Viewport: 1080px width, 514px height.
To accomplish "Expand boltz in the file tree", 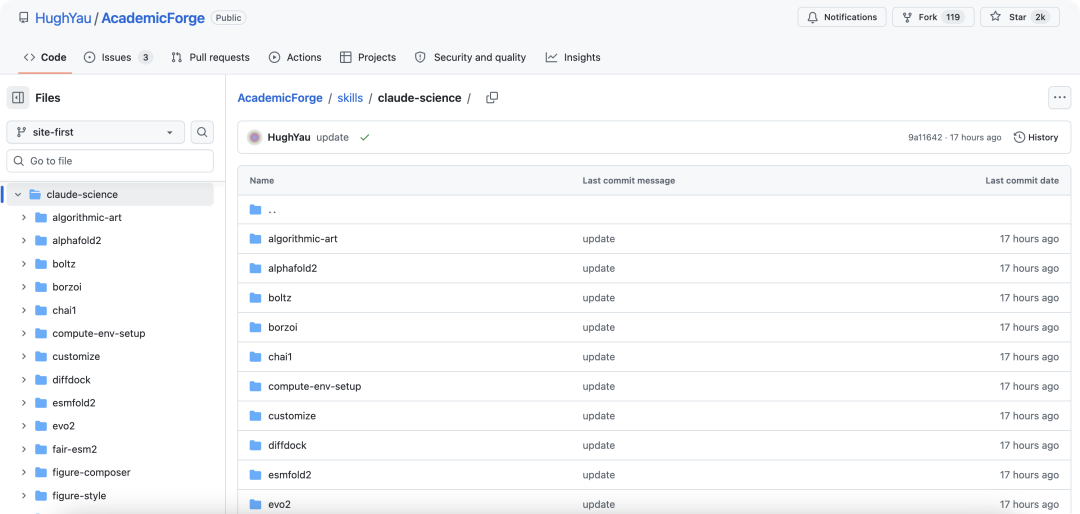I will [x=23, y=264].
